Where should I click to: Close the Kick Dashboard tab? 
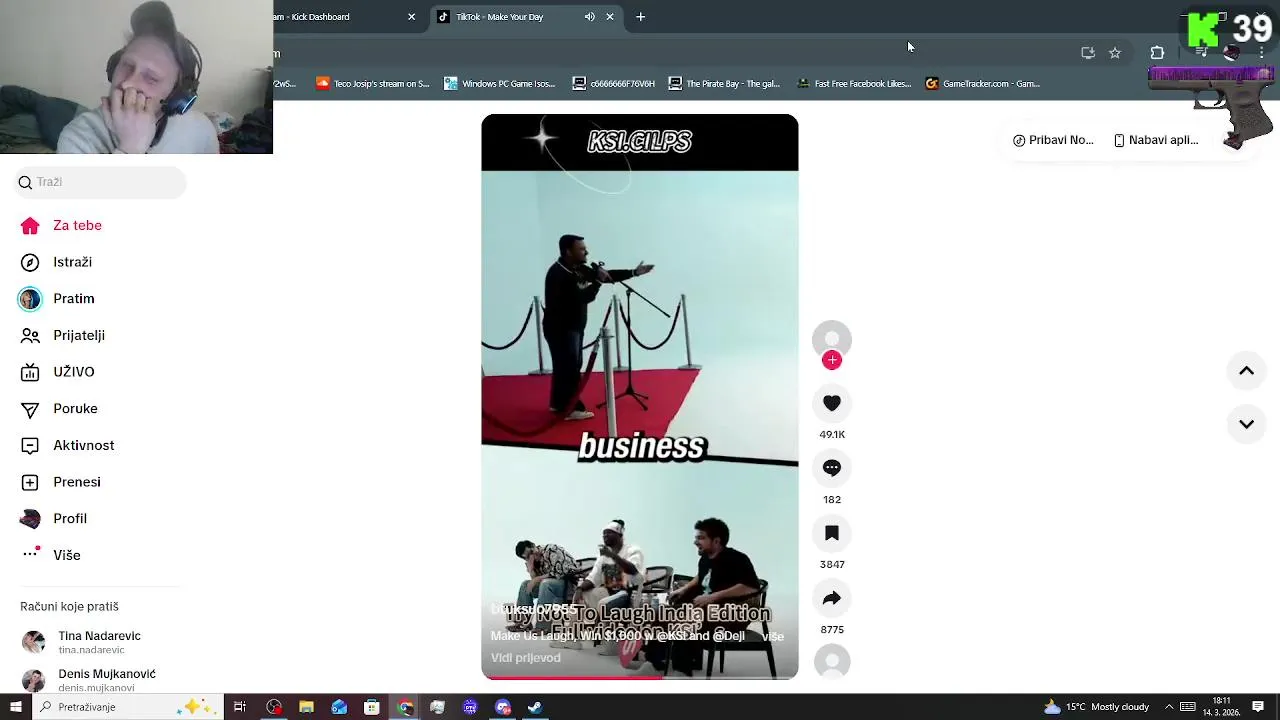point(411,17)
